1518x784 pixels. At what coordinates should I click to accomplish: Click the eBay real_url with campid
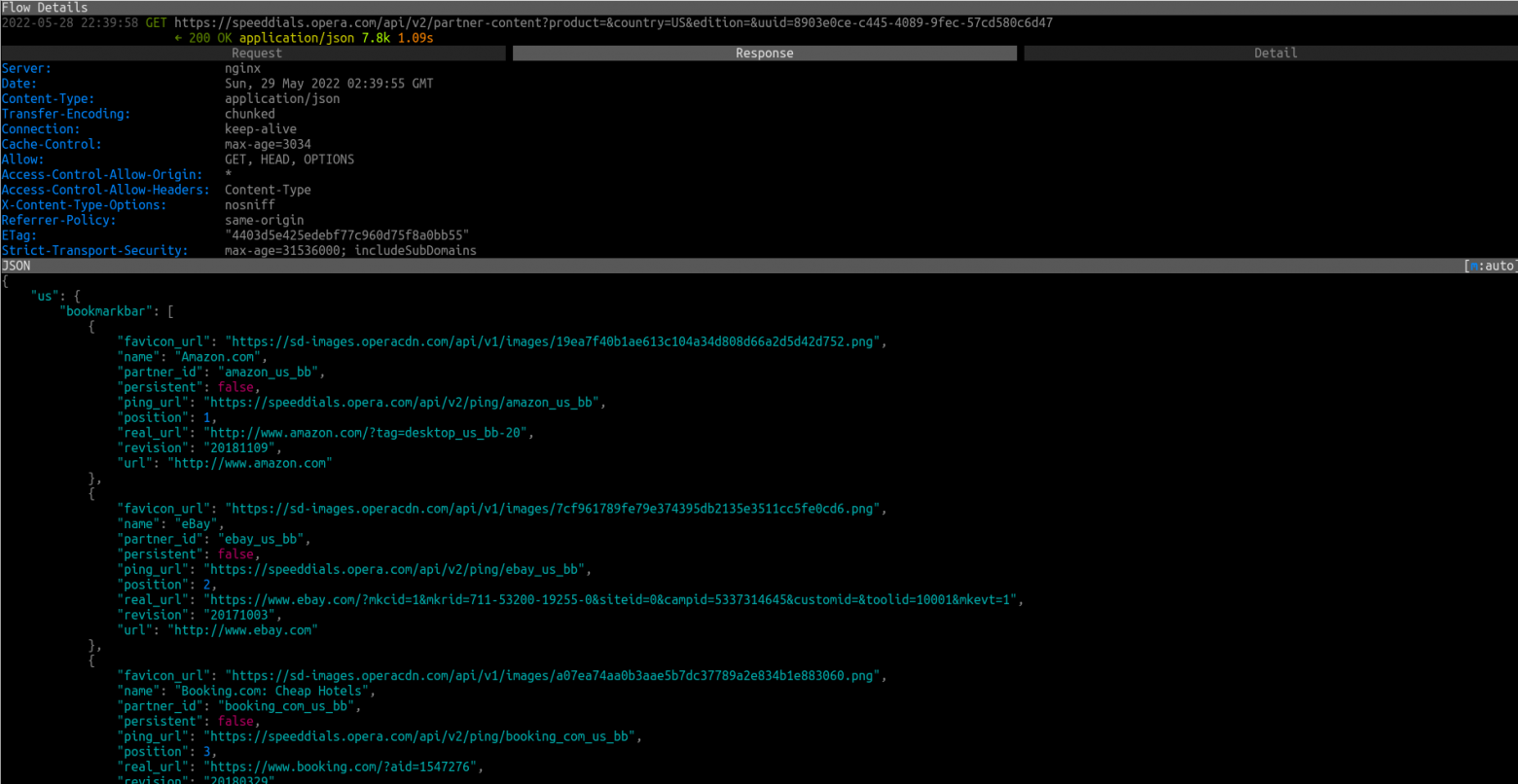point(613,599)
